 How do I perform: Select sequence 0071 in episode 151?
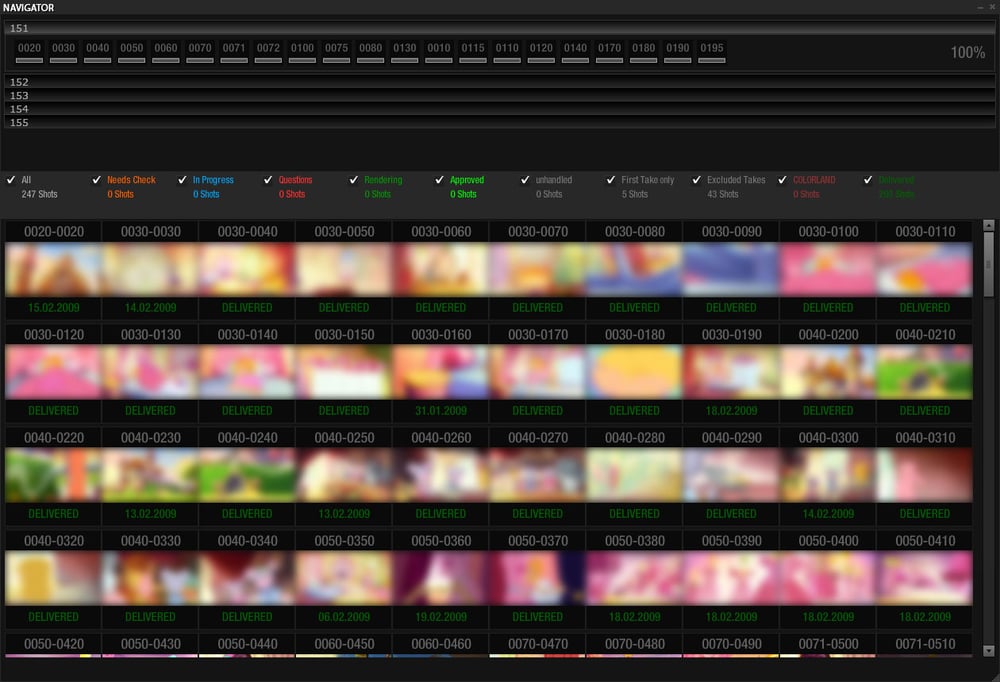click(234, 52)
